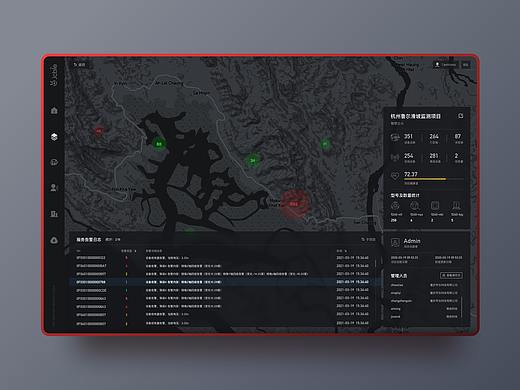
Task: Click the green marker left of project panel
Action: click(325, 144)
